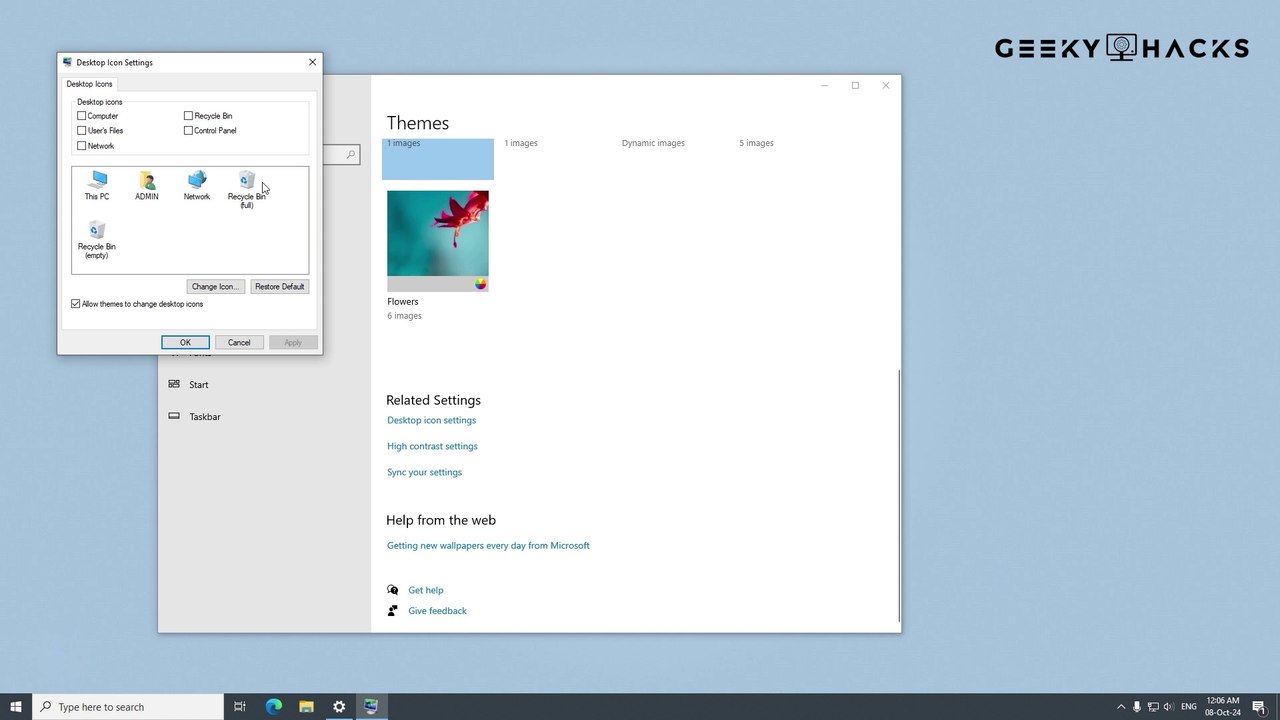Enable the Control Panel checkbox

pyautogui.click(x=188, y=130)
